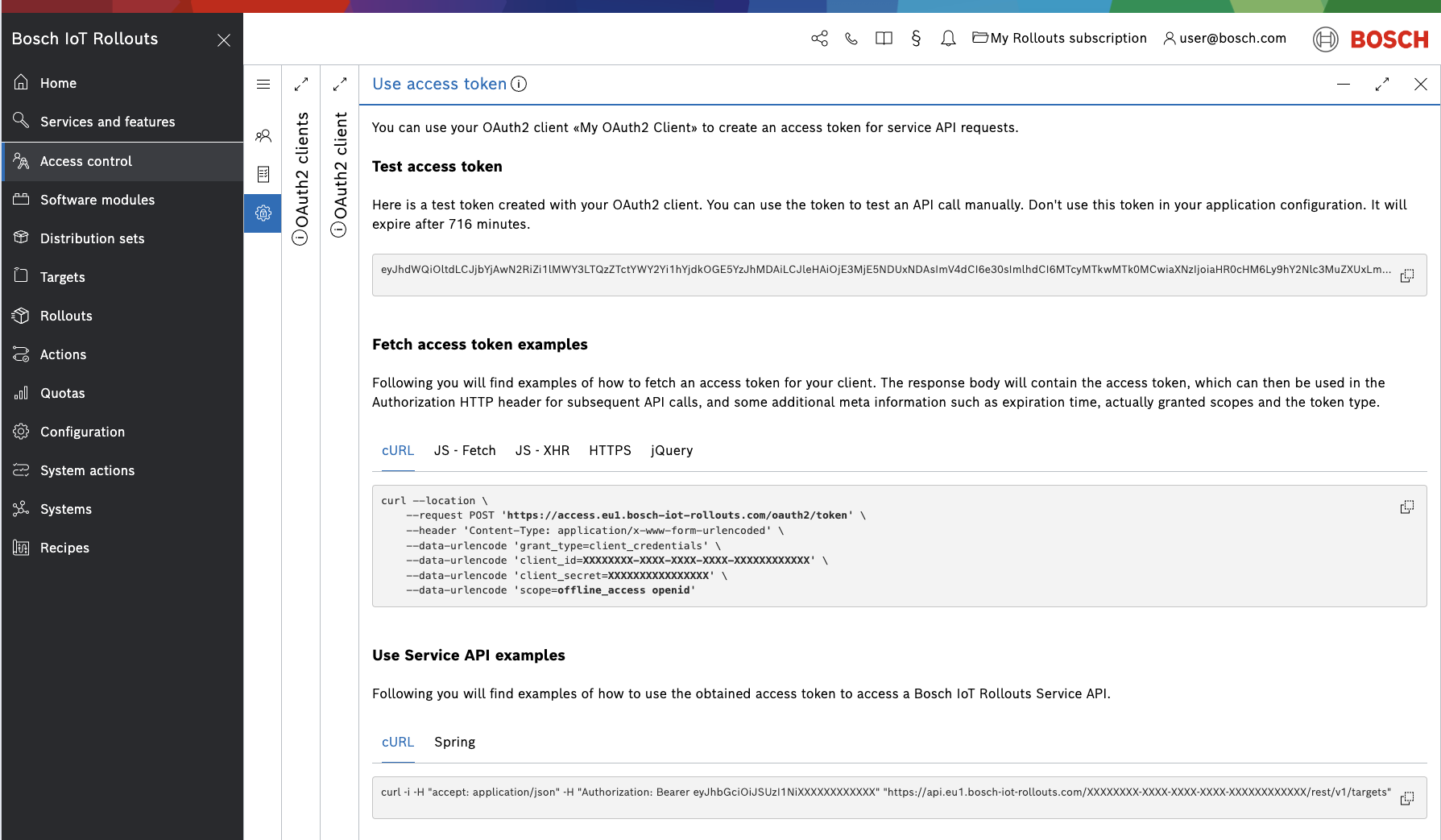Switch to the JS - Fetch tab
The width and height of the screenshot is (1441, 840).
coord(465,450)
